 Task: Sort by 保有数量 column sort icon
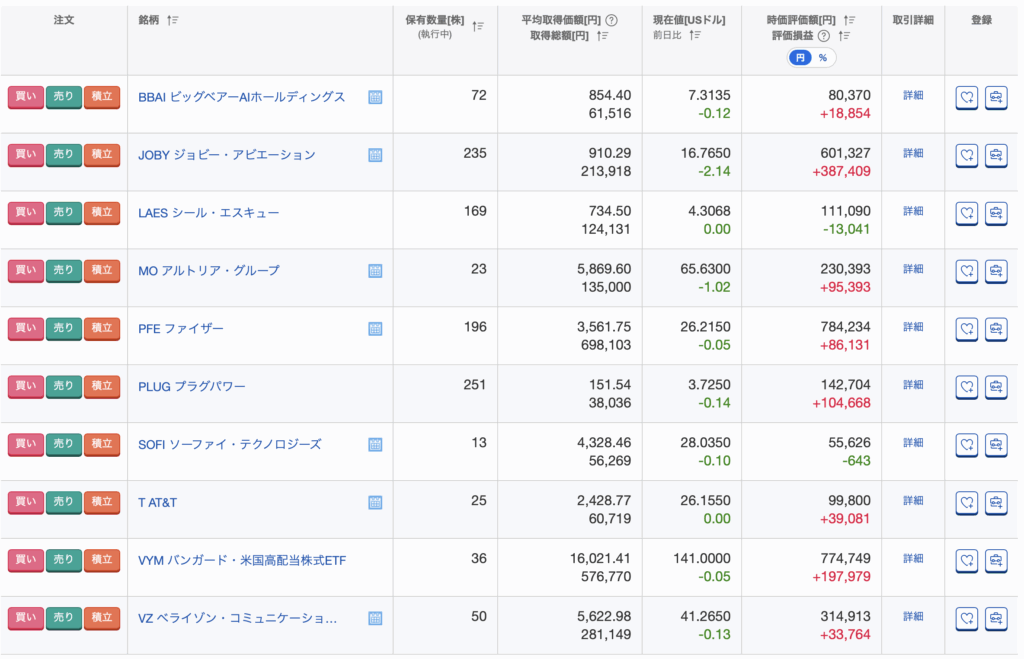pyautogui.click(x=478, y=27)
